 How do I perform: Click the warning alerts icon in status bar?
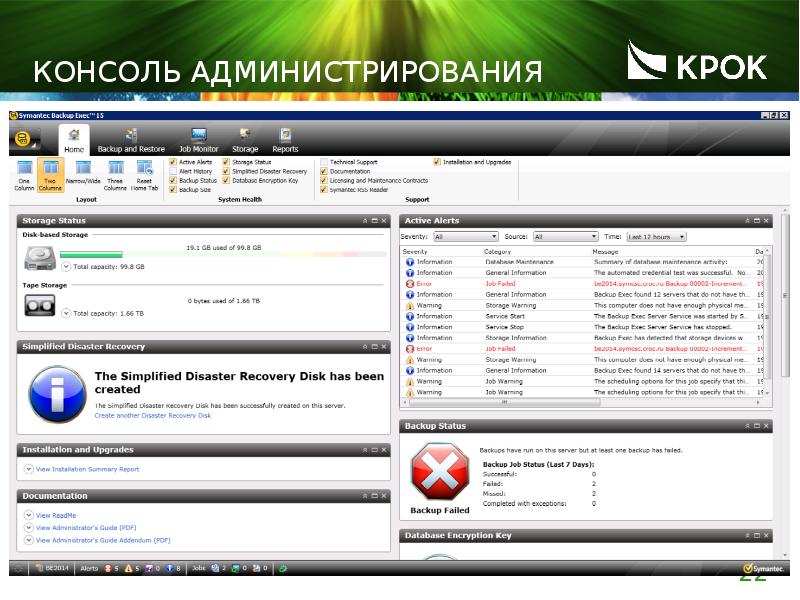pos(128,568)
